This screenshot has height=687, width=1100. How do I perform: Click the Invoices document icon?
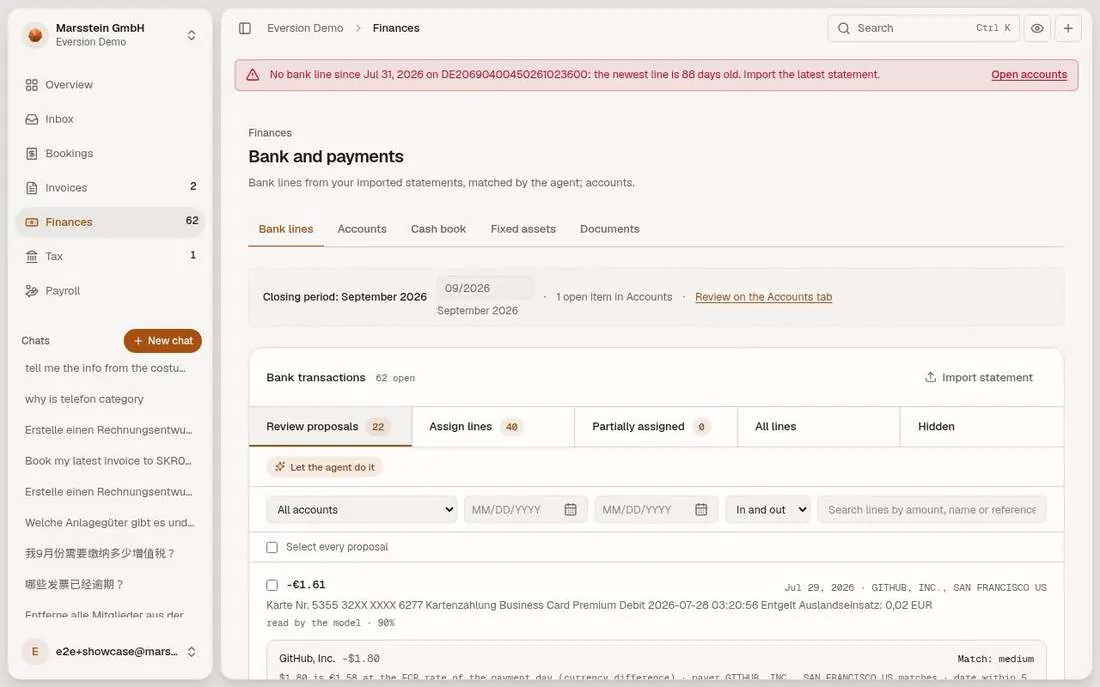[x=32, y=188]
